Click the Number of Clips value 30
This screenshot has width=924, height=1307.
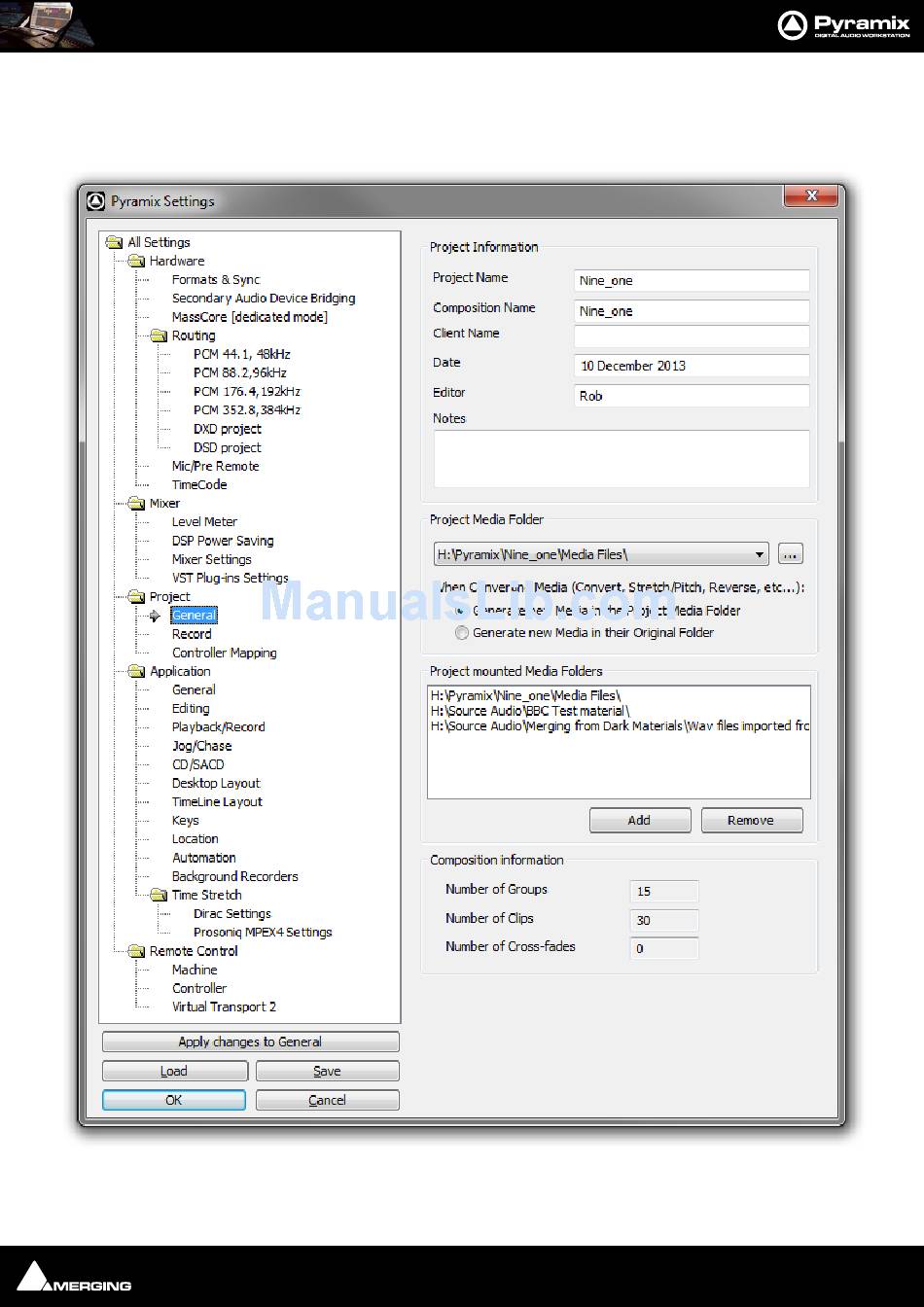pyautogui.click(x=664, y=920)
